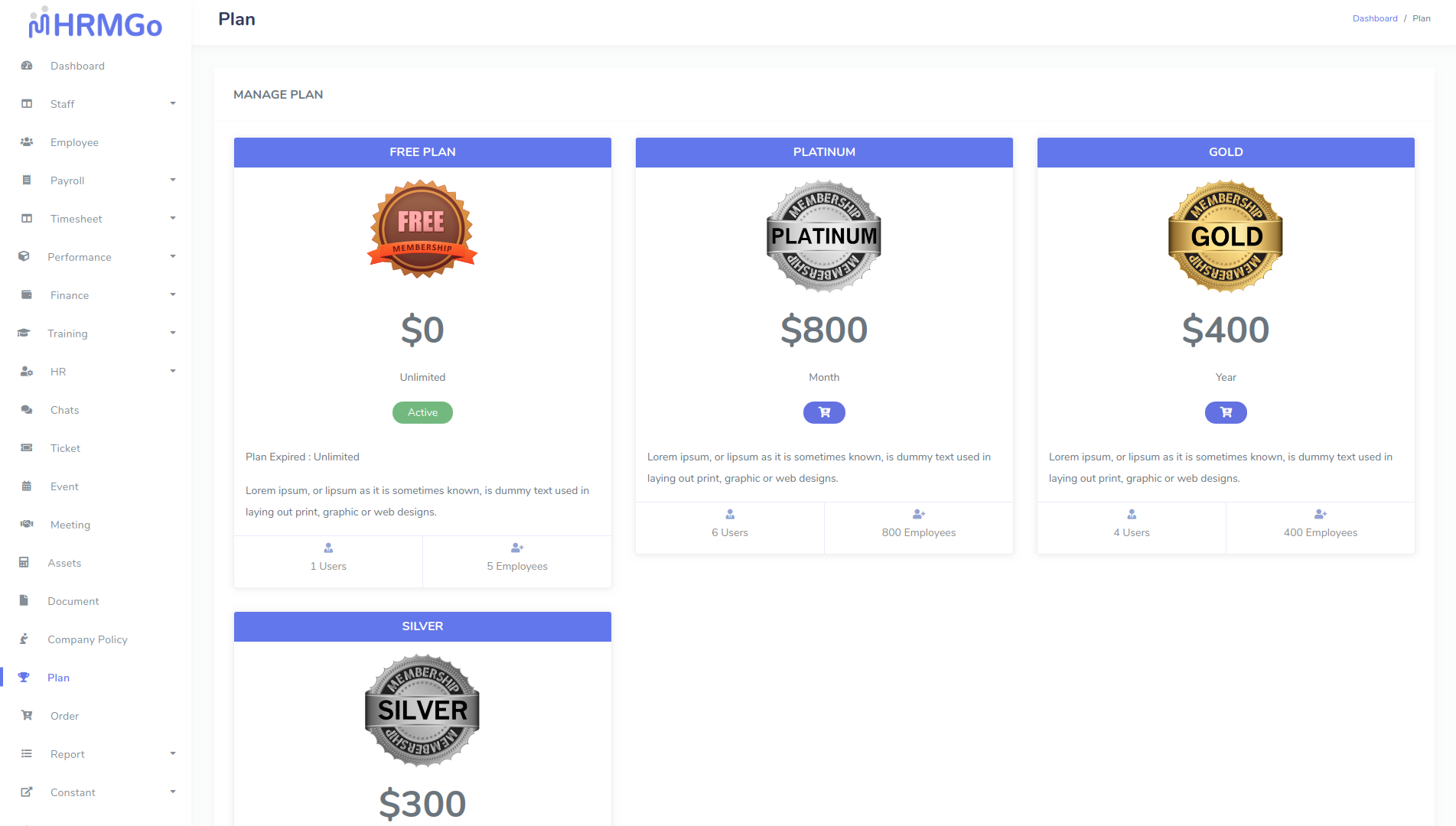Screen dimensions: 1456x826
Task: Select the Chats bubble icon
Action: tap(27, 410)
